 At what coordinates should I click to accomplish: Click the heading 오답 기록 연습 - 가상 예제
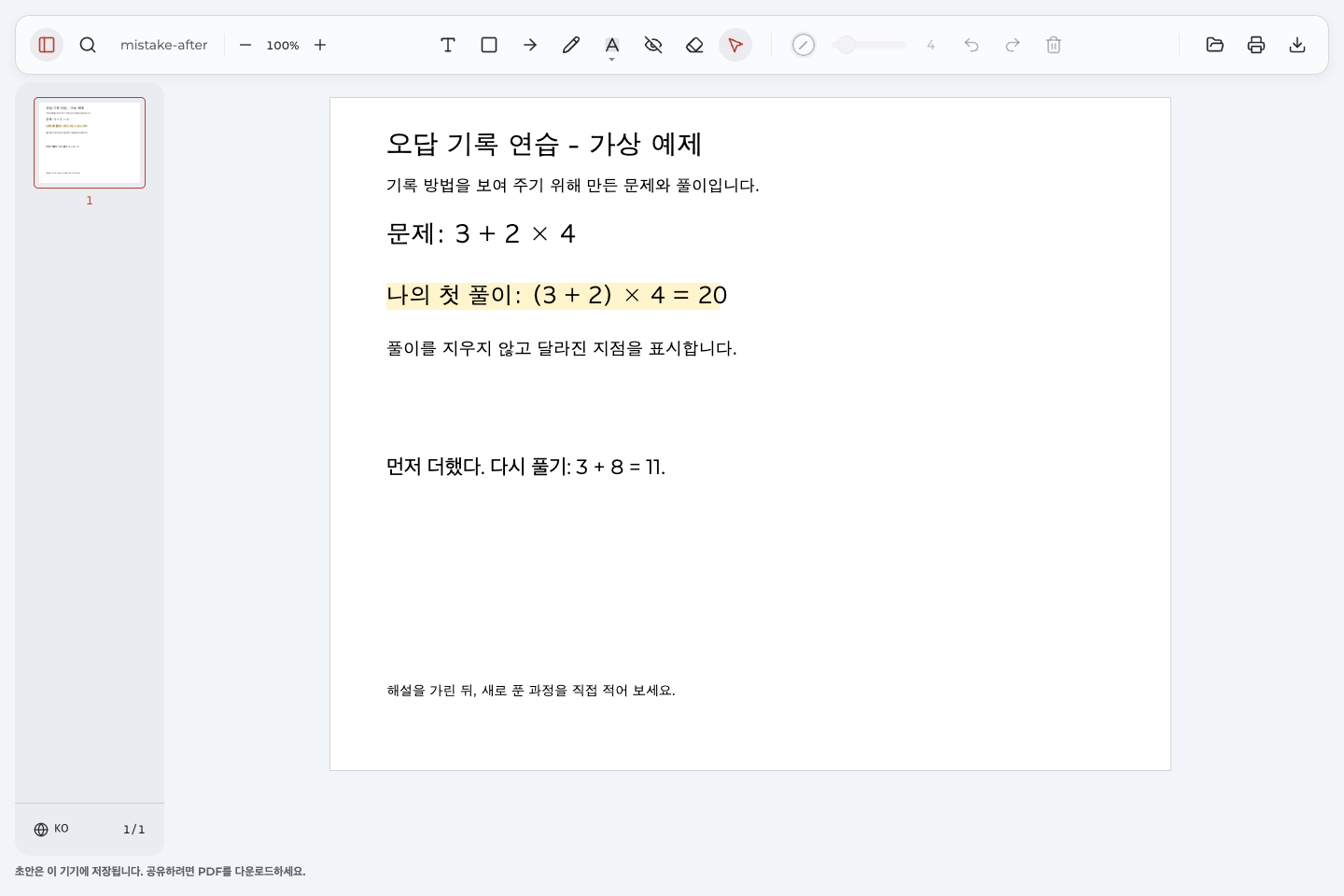tap(544, 144)
